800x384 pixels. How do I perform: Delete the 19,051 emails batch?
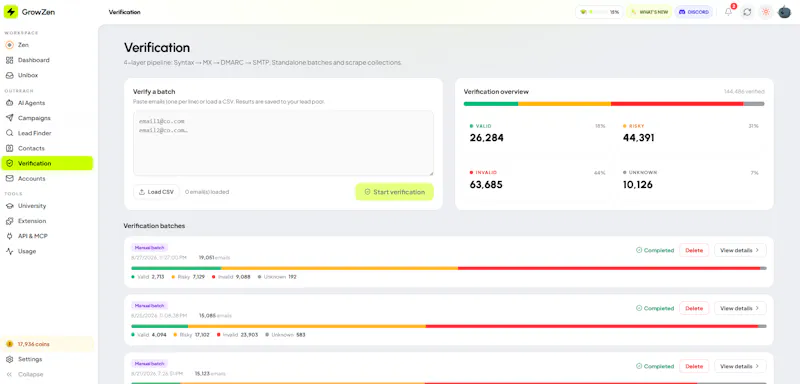[694, 250]
